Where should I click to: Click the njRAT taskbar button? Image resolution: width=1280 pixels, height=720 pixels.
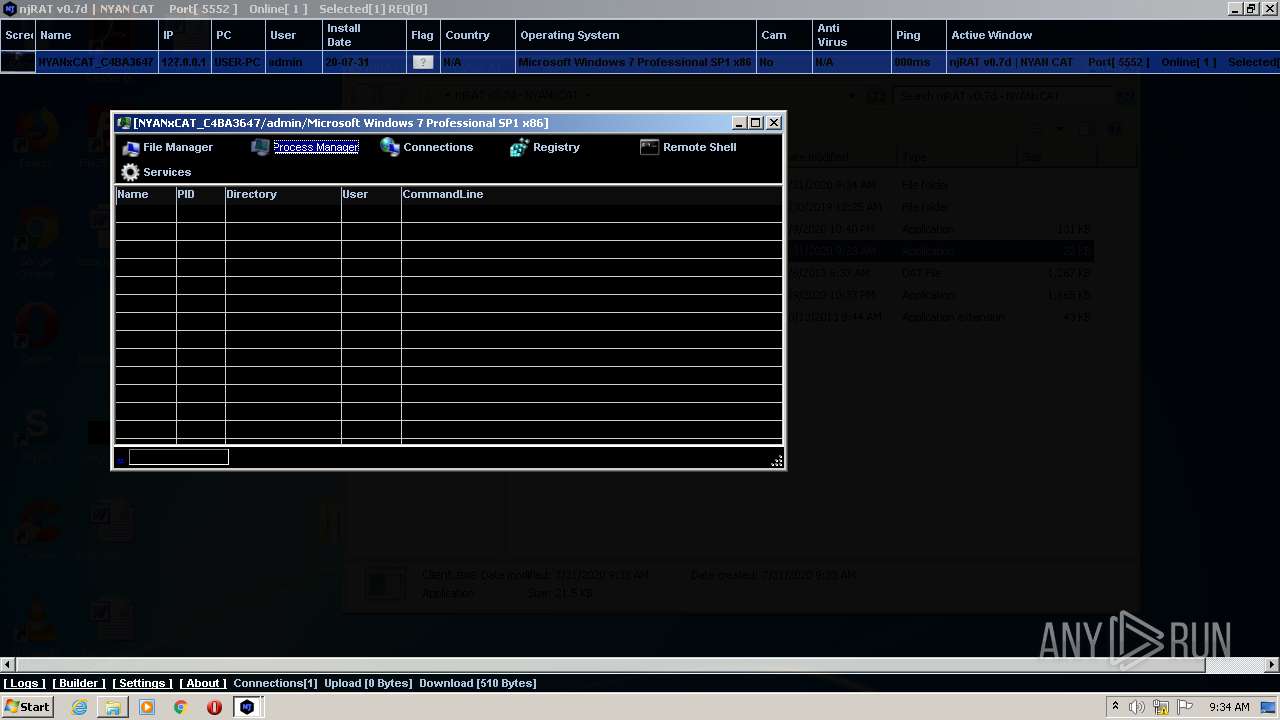coord(247,707)
